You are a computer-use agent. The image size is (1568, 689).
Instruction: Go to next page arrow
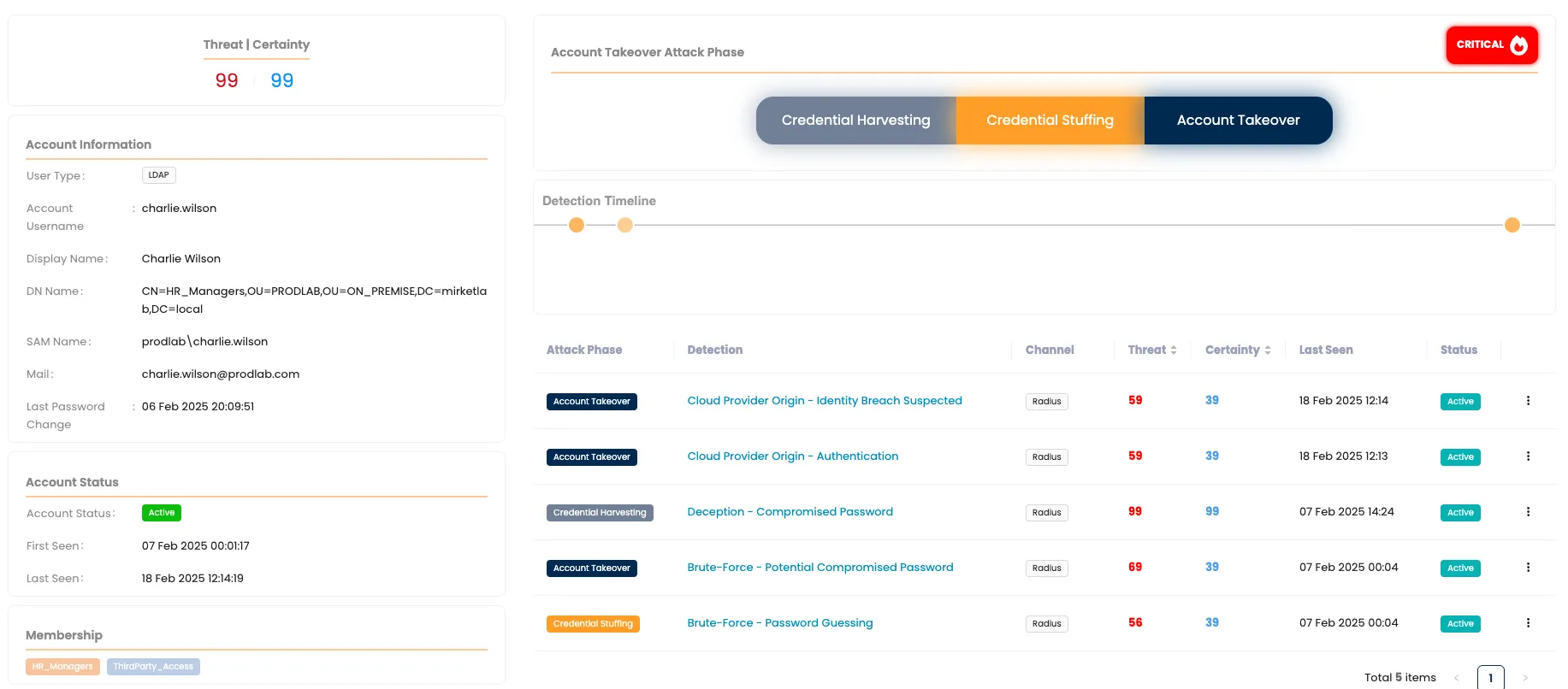(1524, 678)
